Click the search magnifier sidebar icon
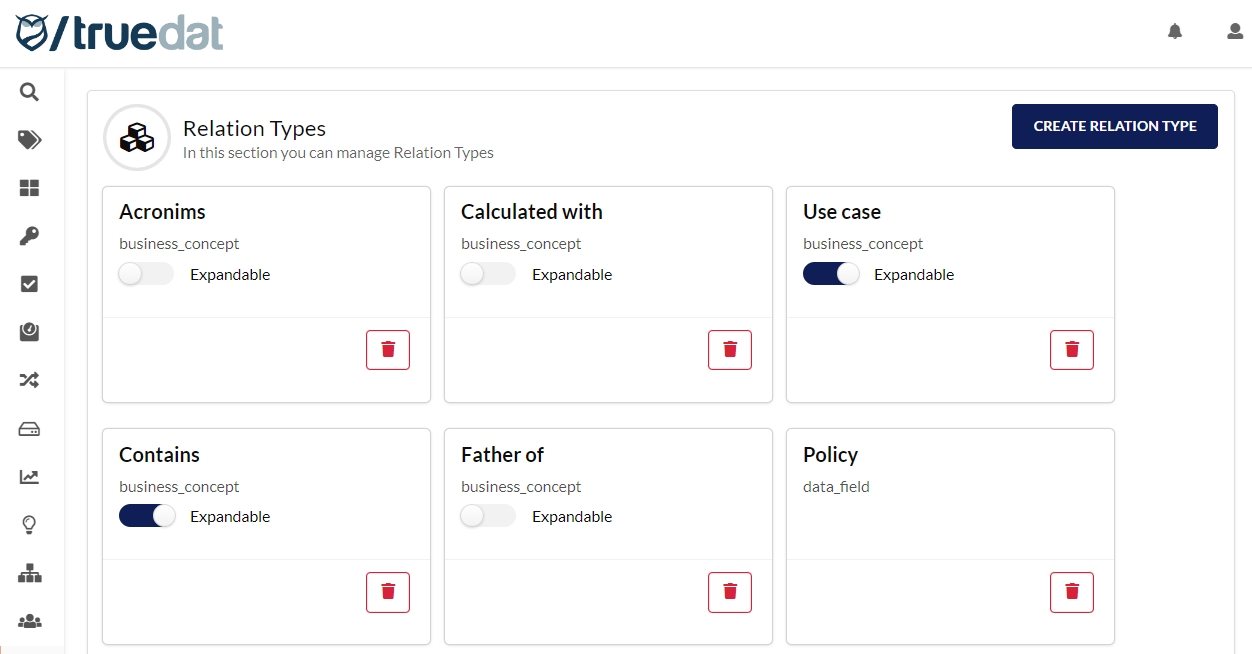Image resolution: width=1252 pixels, height=654 pixels. pos(29,92)
